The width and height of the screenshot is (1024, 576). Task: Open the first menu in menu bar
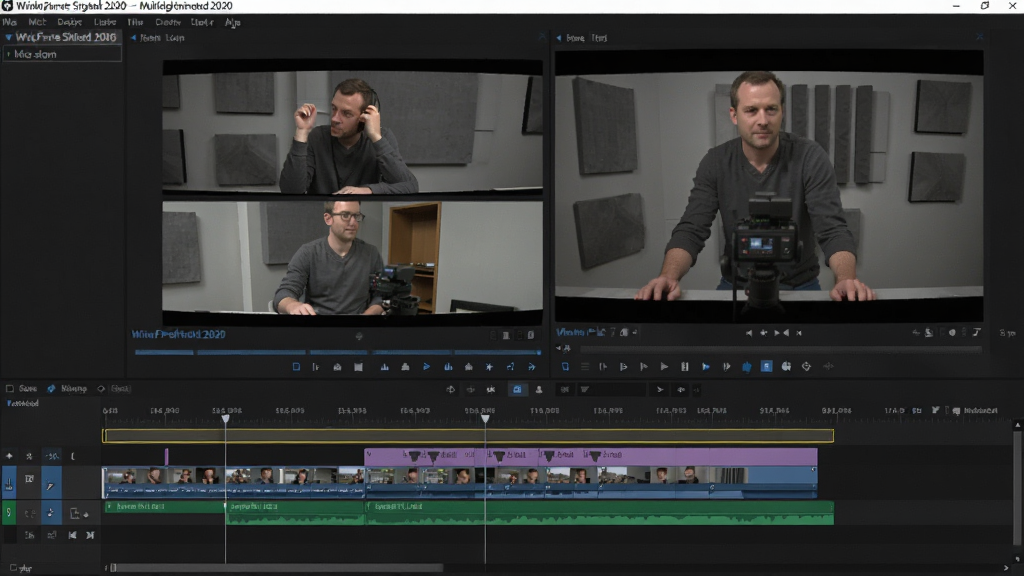(x=10, y=22)
